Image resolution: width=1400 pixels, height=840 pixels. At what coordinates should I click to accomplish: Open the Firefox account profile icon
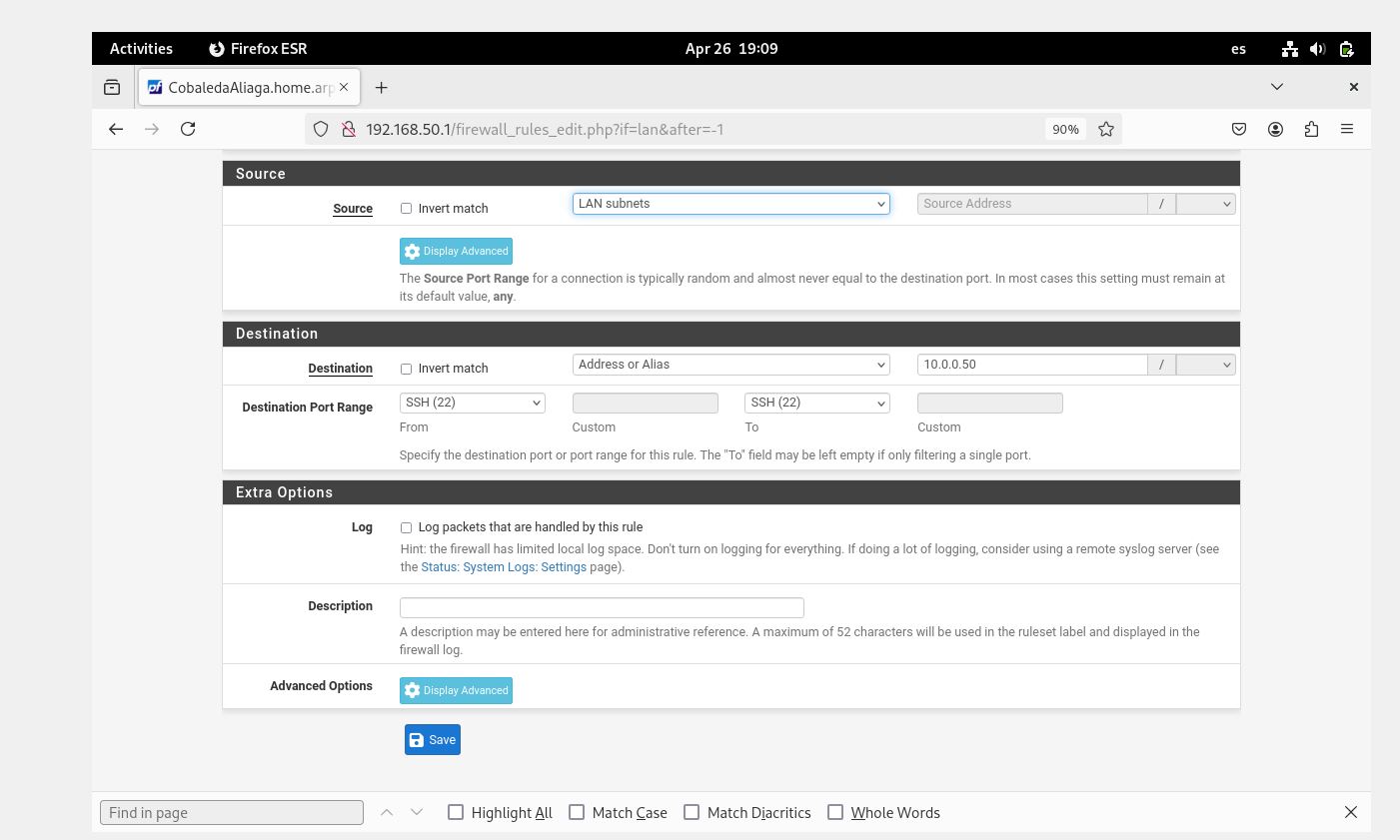point(1275,129)
